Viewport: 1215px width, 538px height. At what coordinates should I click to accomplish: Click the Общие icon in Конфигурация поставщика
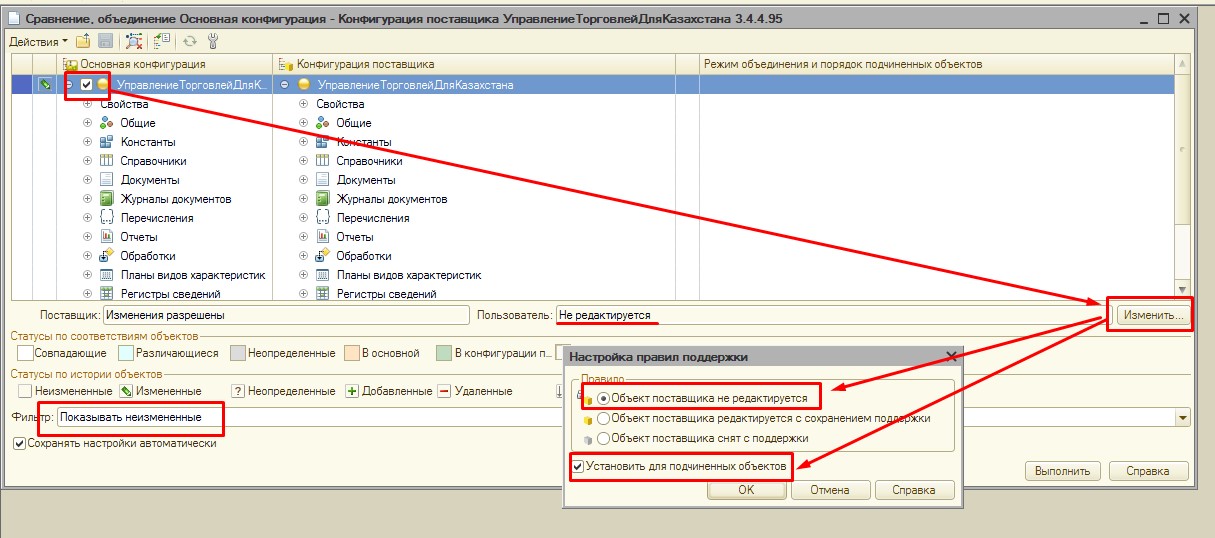point(323,123)
